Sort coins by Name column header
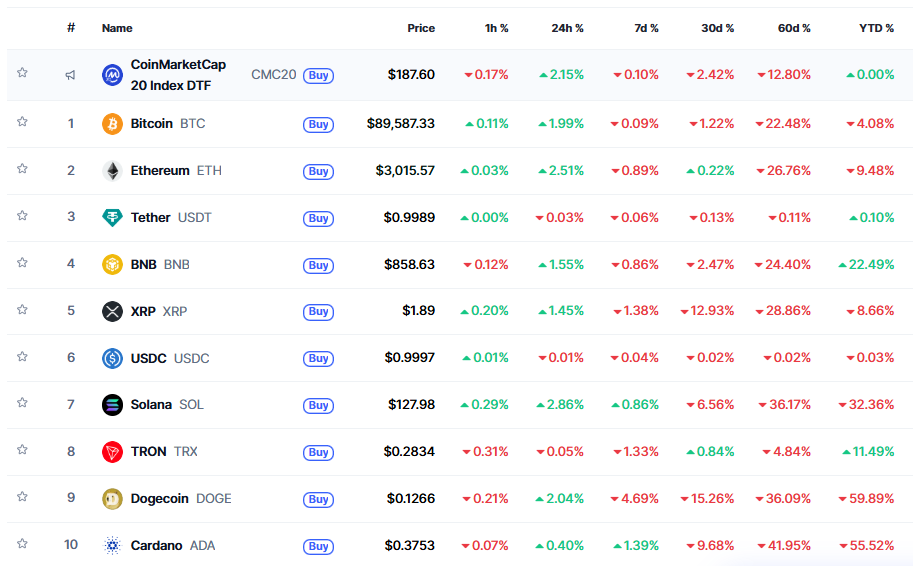The width and height of the screenshot is (913, 566). (117, 28)
